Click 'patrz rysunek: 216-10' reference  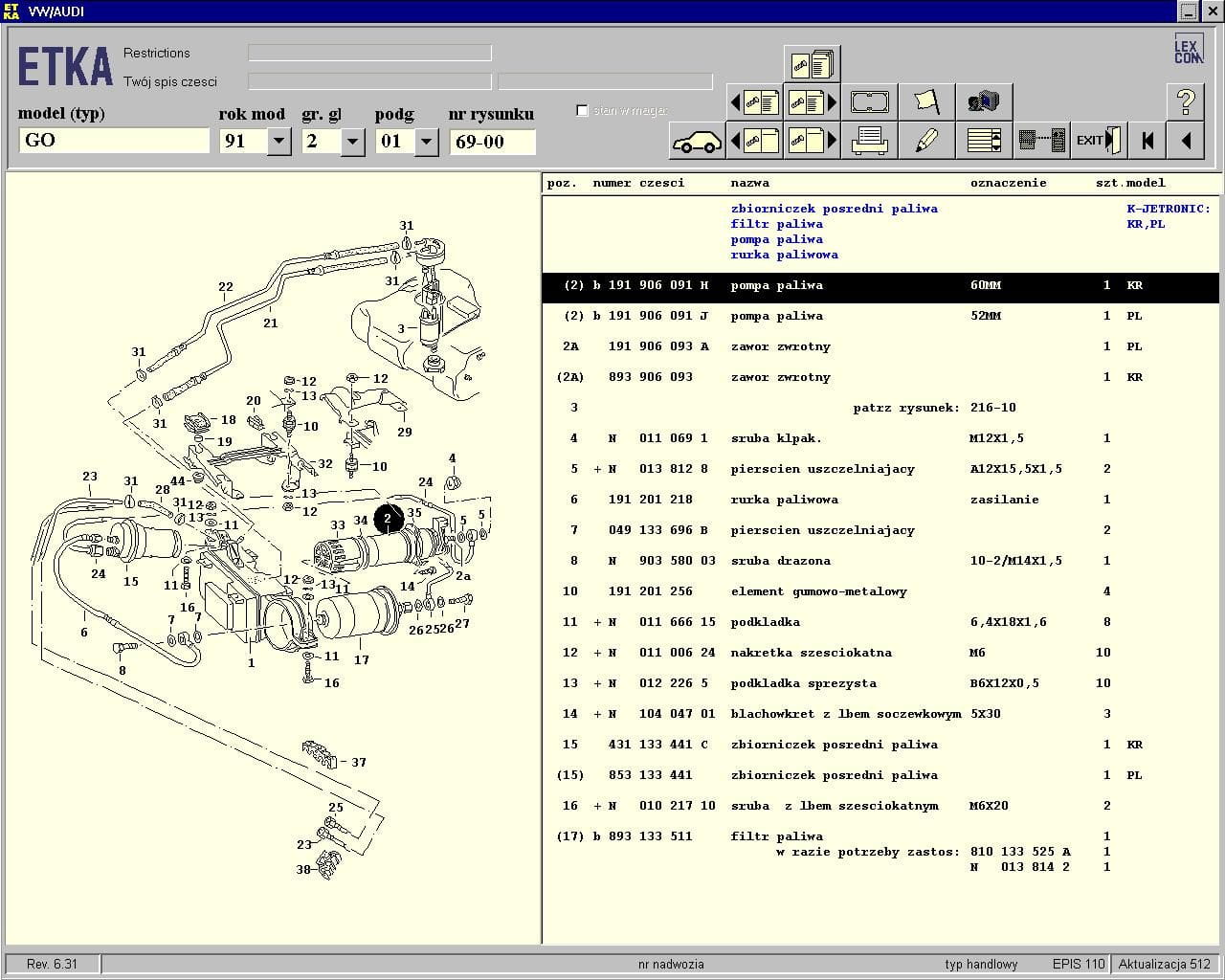[x=934, y=408]
